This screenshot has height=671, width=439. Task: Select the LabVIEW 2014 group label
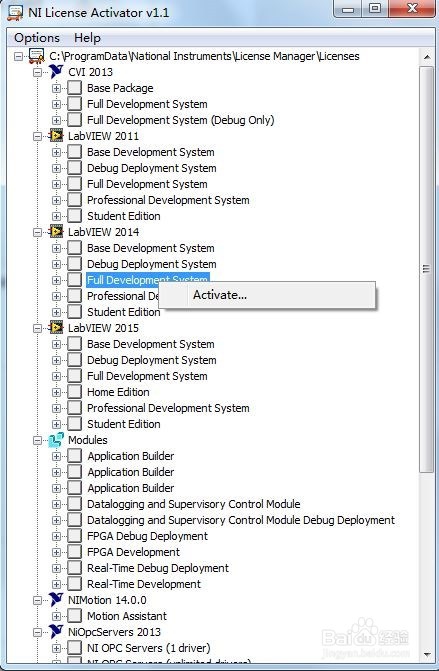(x=104, y=232)
